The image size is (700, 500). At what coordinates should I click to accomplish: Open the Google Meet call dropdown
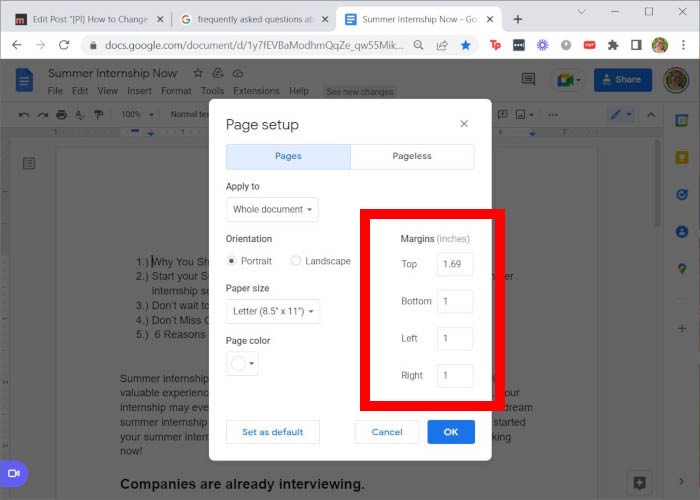click(x=568, y=80)
